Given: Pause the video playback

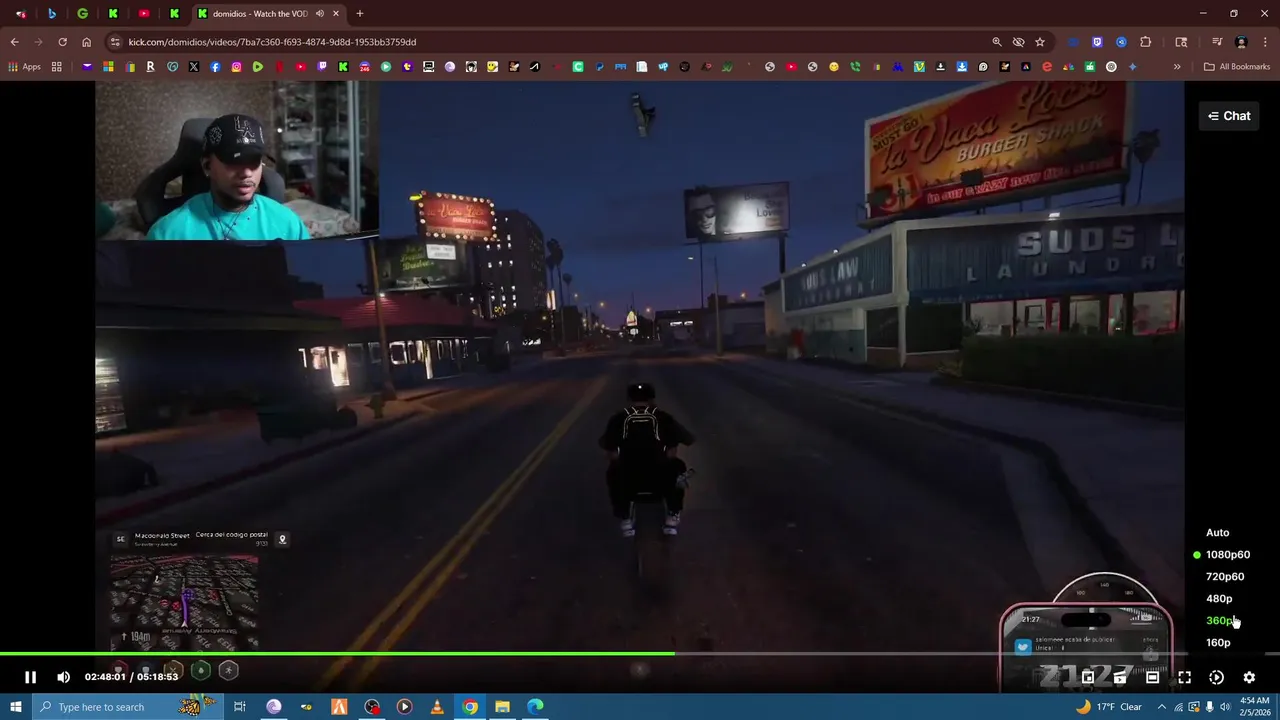Looking at the screenshot, I should click(30, 677).
